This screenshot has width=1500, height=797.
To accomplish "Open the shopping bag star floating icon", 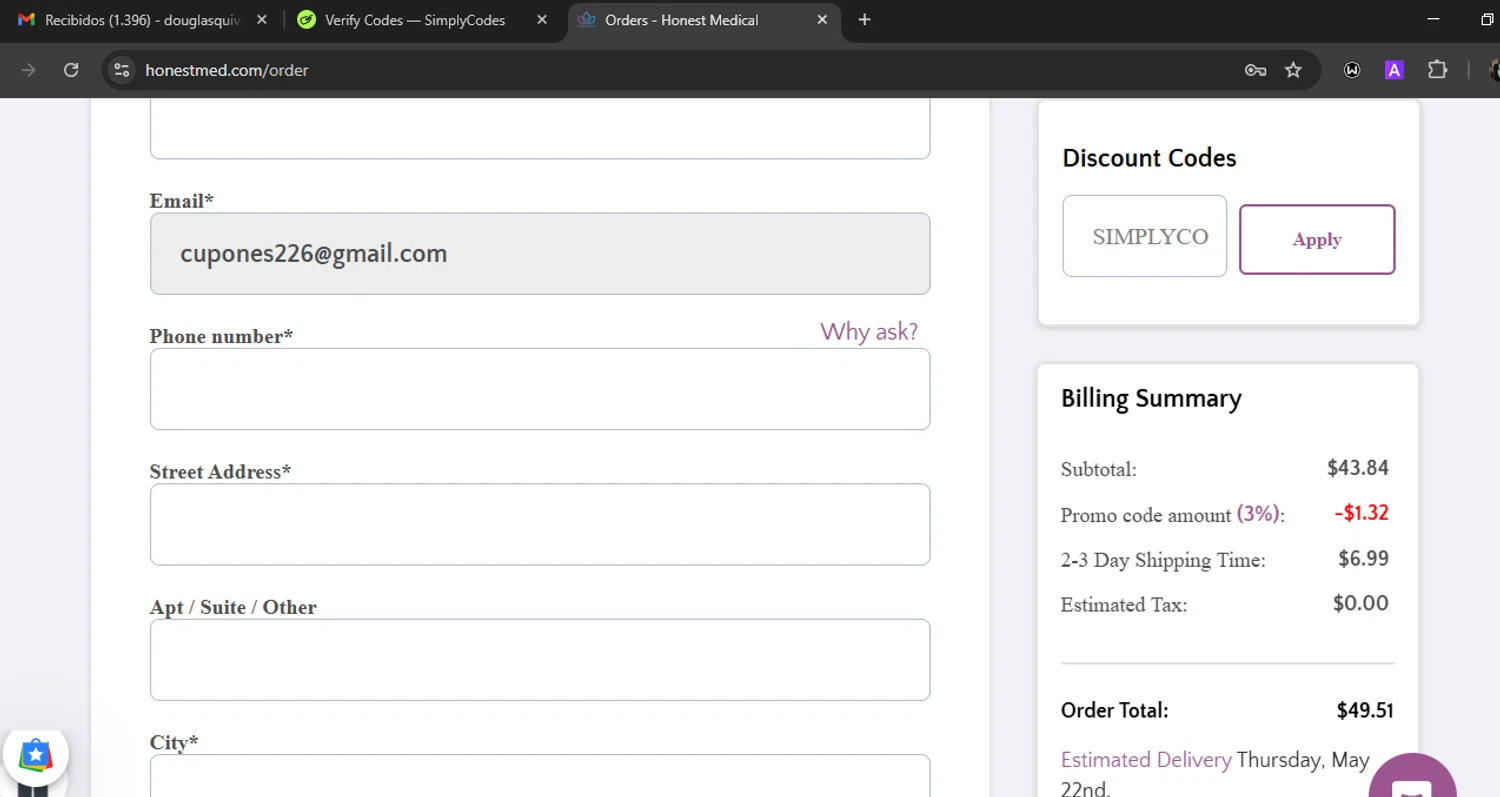I will pos(35,754).
